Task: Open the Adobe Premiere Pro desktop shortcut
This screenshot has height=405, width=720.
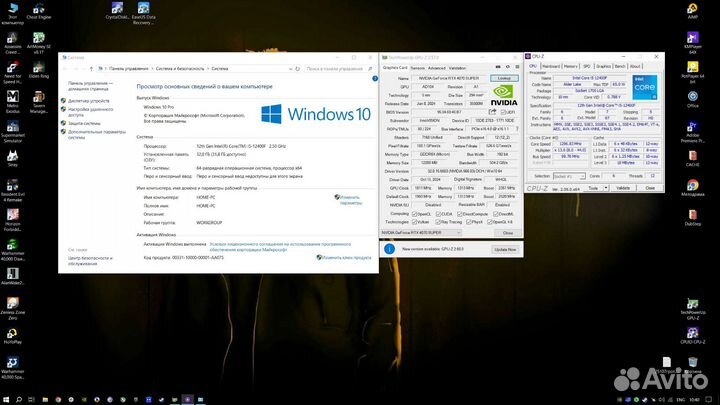Action: (x=692, y=132)
